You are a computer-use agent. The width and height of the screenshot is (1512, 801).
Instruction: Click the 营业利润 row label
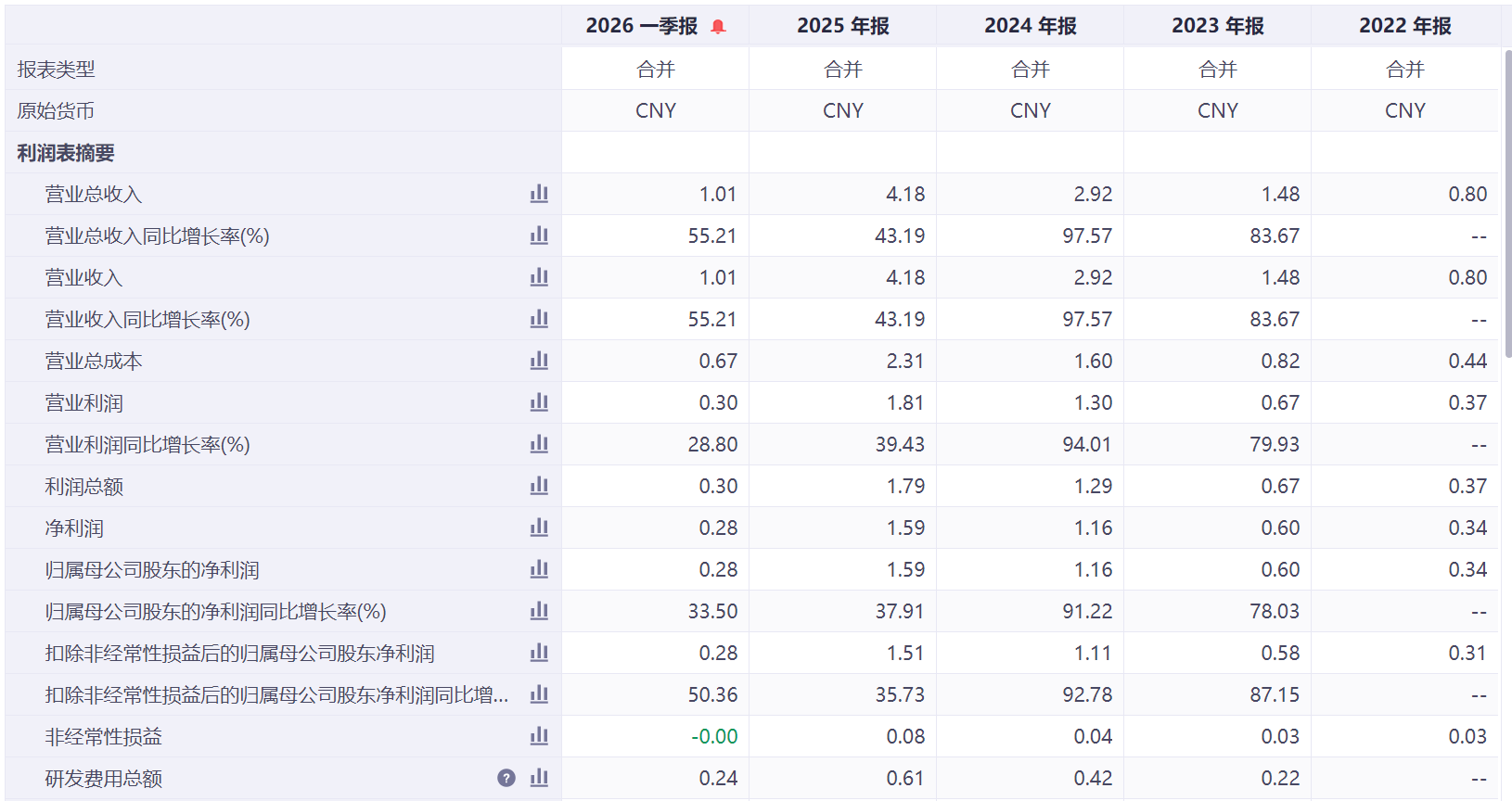[84, 403]
